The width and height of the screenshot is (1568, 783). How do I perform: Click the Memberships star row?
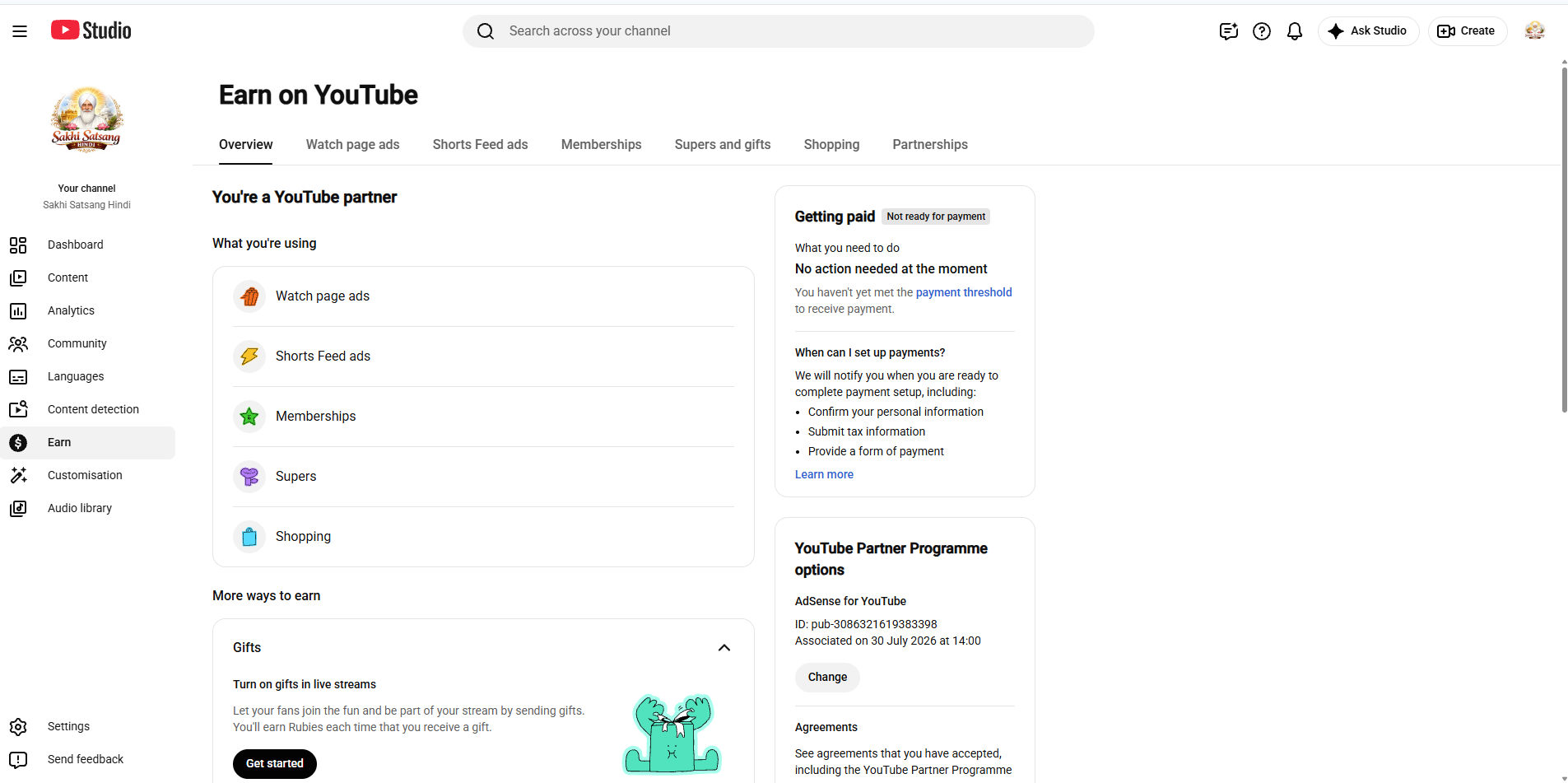pyautogui.click(x=483, y=417)
